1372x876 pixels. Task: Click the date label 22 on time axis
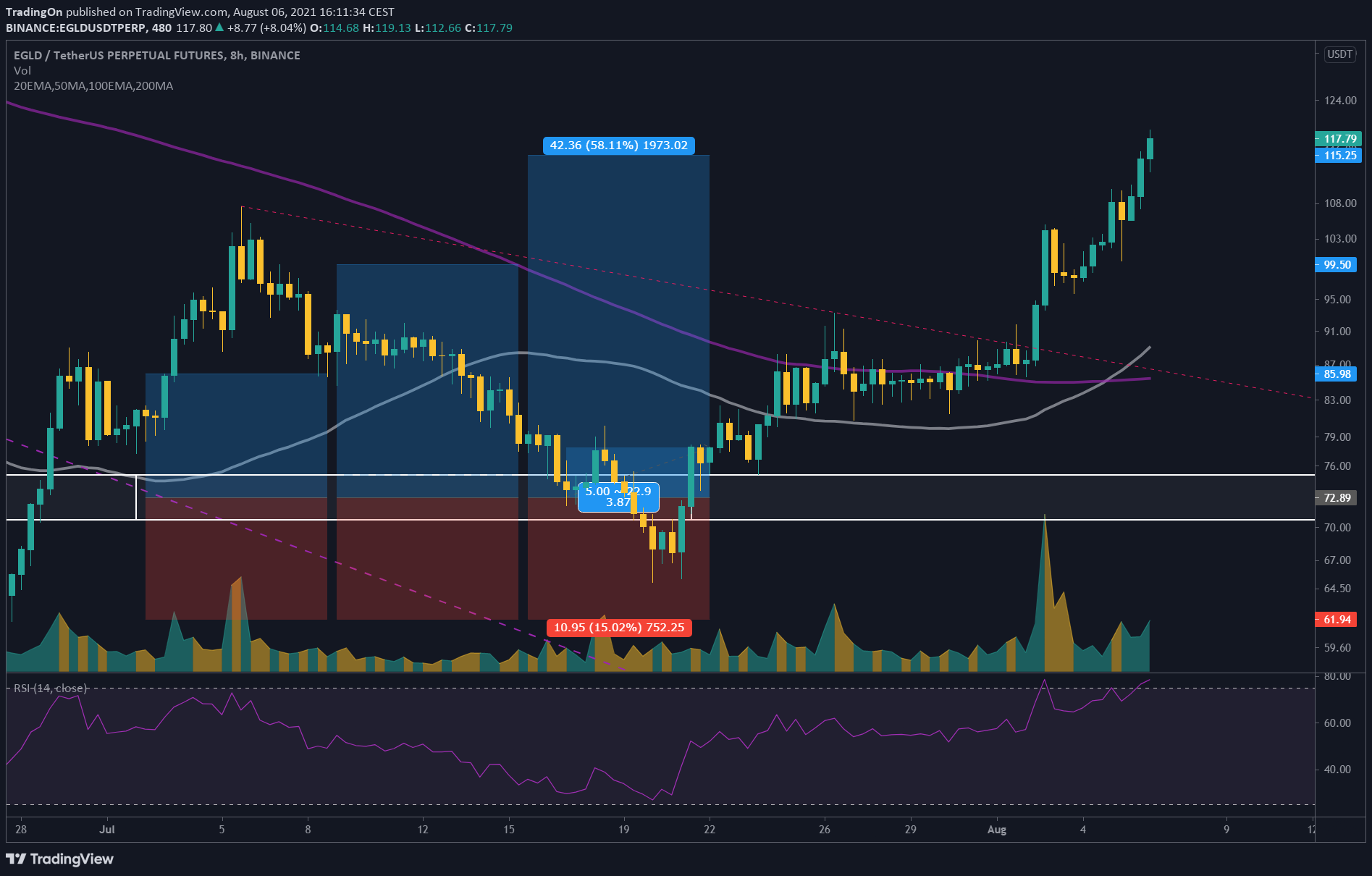click(710, 830)
